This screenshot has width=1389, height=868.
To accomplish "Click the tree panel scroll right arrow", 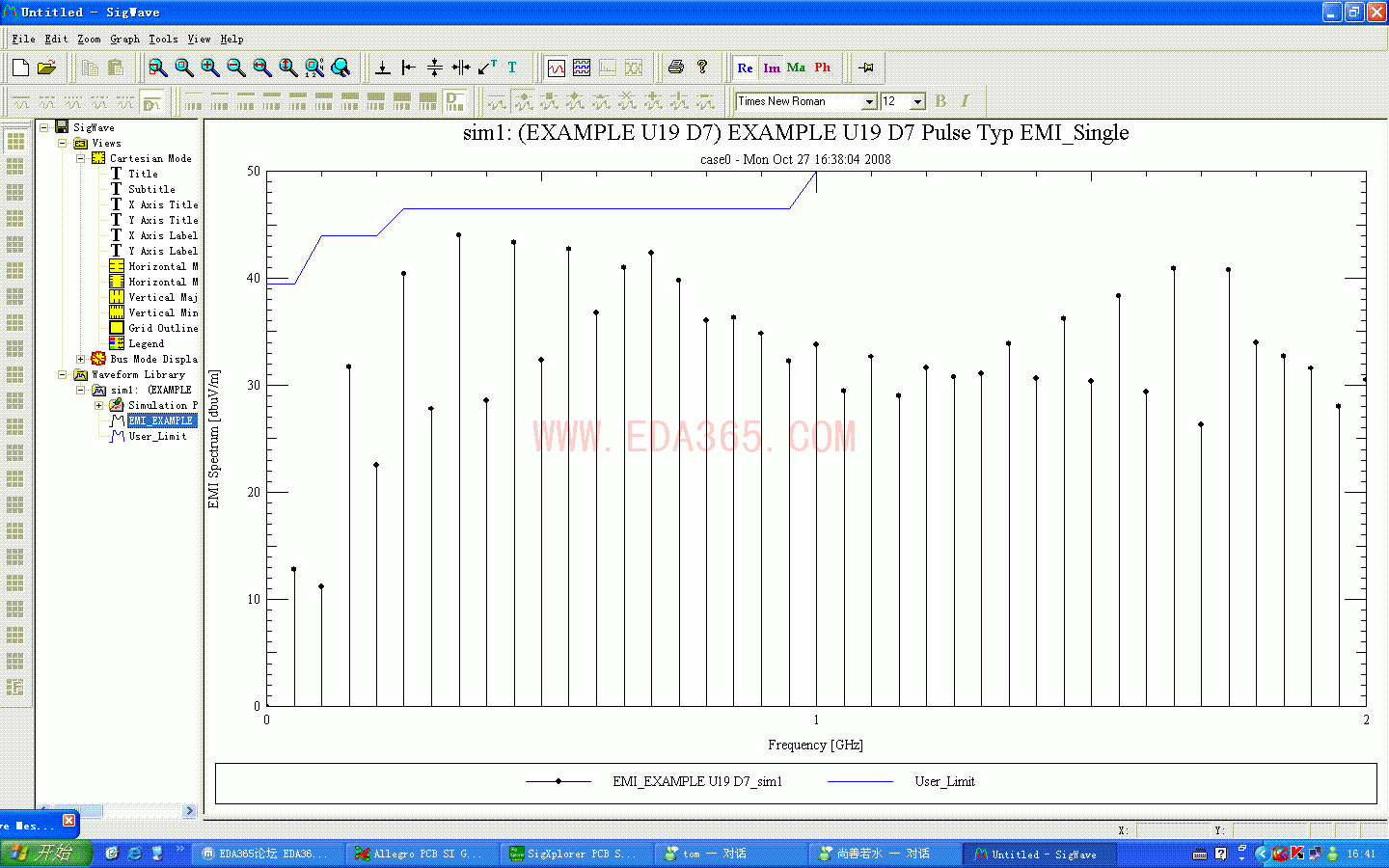I will coord(189,811).
